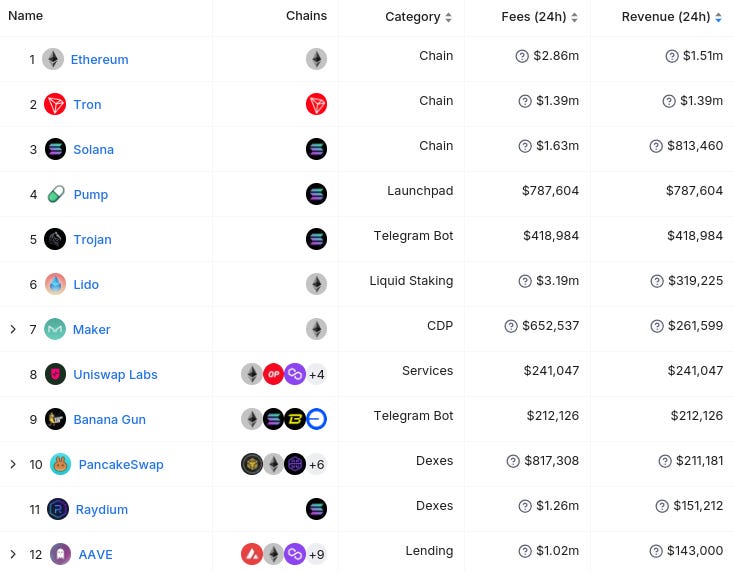The height and width of the screenshot is (572, 734).
Task: Click the Raydium logo icon
Action: click(58, 509)
